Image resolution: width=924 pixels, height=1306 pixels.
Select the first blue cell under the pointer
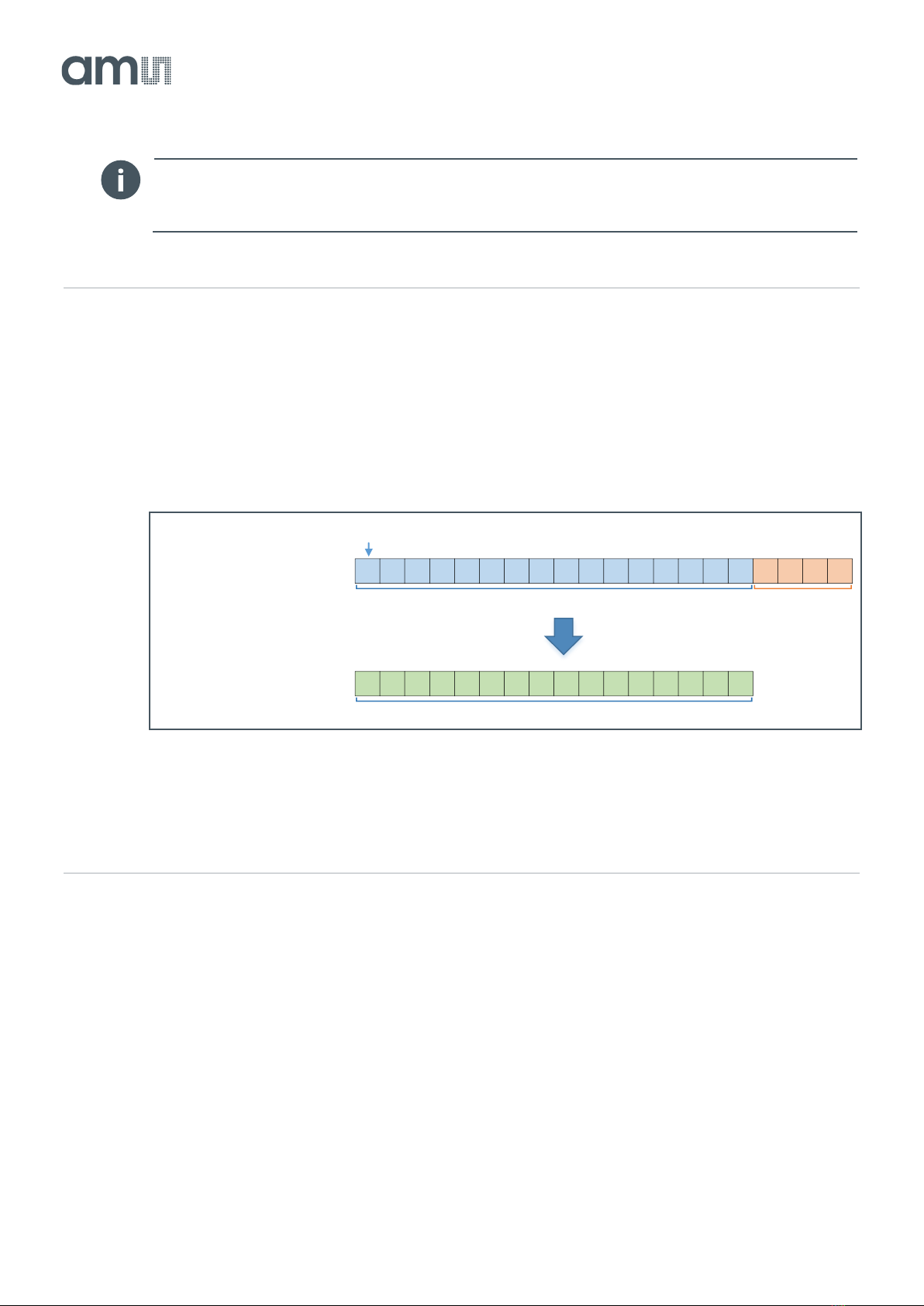pos(367,571)
